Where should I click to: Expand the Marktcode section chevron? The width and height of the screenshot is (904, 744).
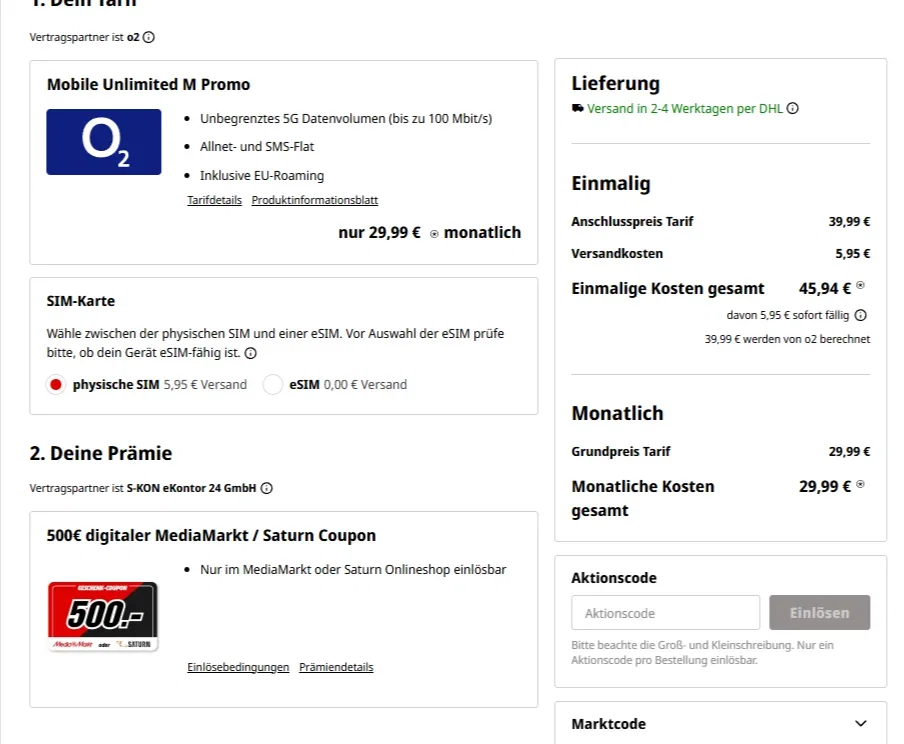(860, 724)
